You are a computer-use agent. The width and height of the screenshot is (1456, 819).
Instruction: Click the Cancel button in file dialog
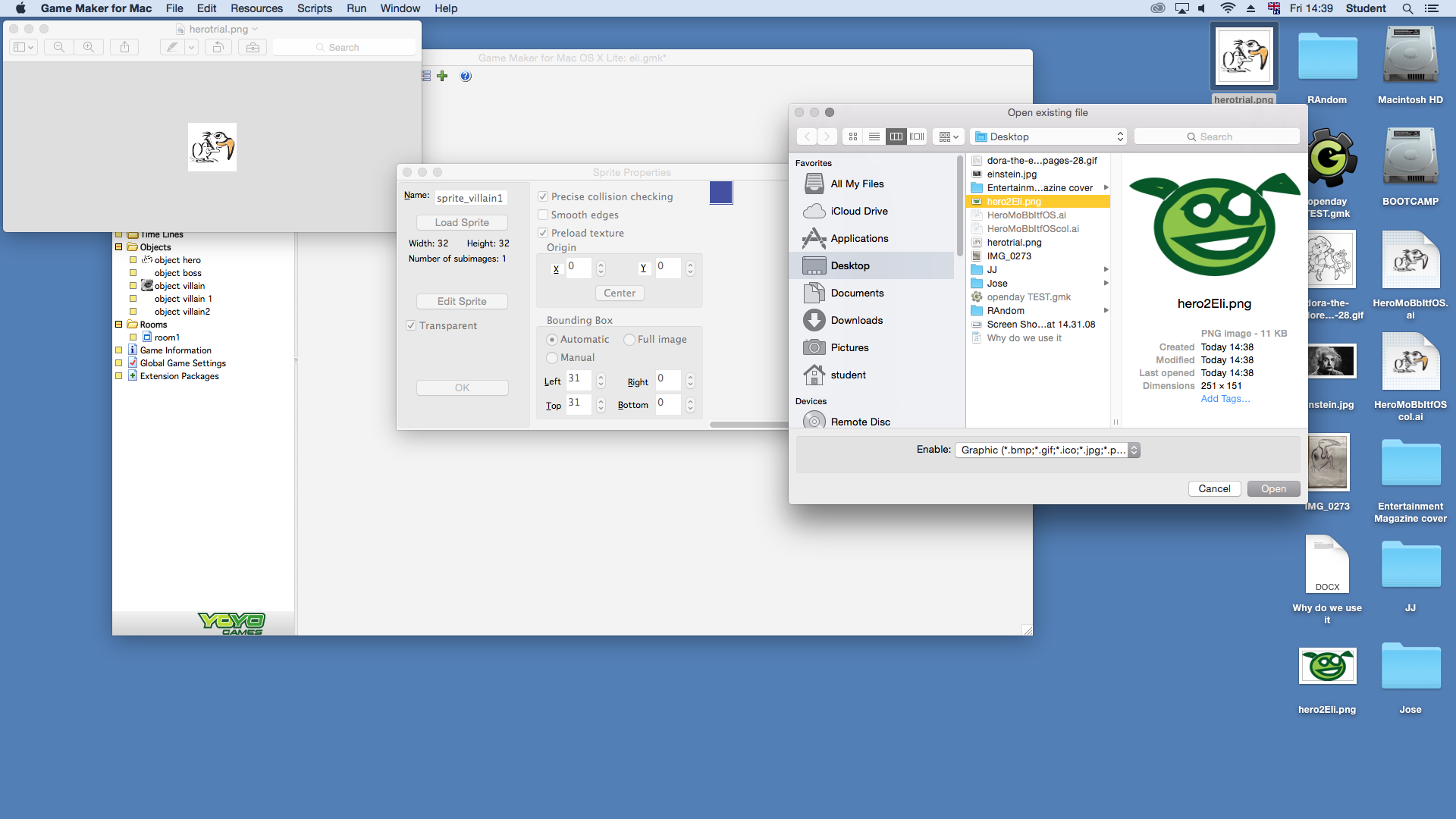[1214, 488]
